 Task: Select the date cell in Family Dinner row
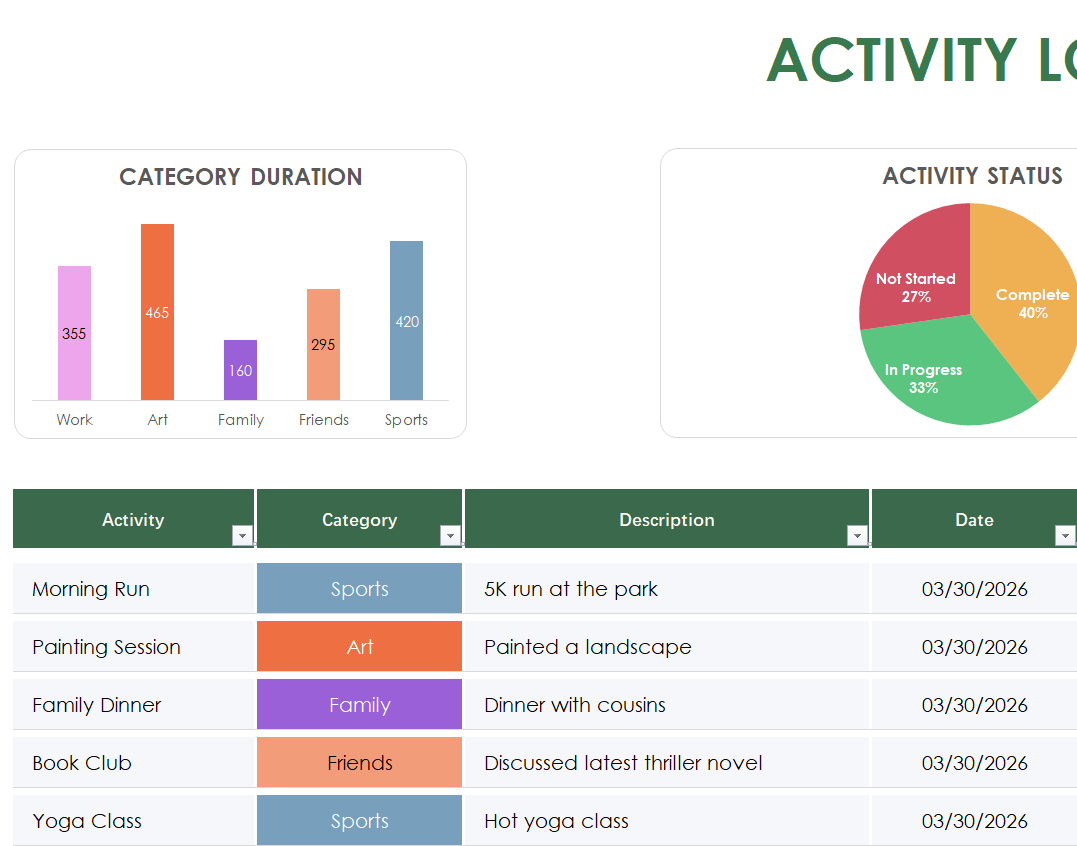click(974, 705)
